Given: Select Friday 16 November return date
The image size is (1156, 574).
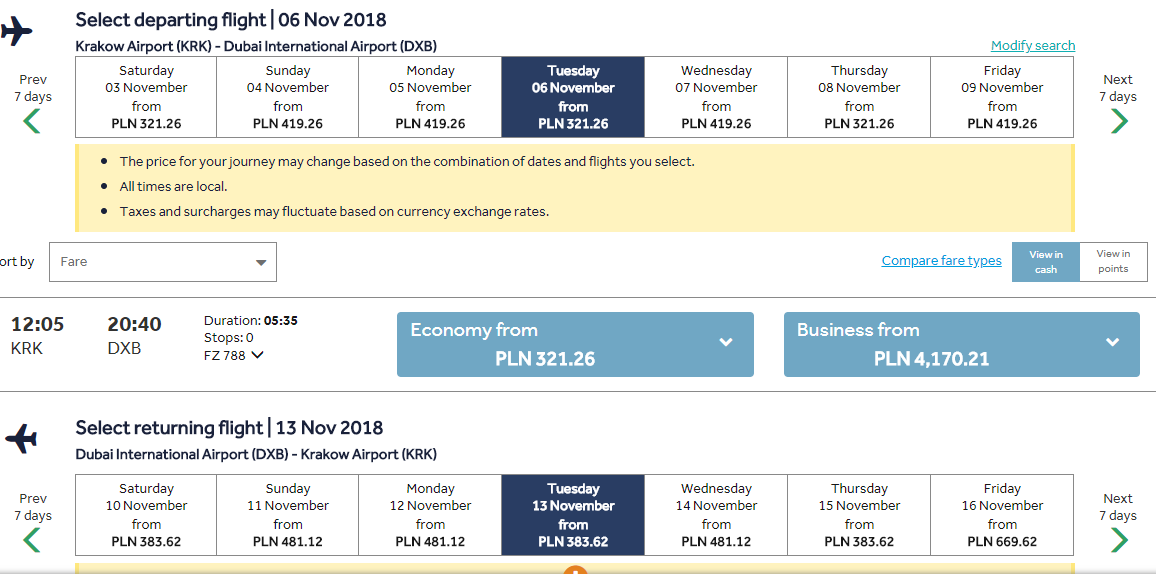Looking at the screenshot, I should pos(1002,515).
